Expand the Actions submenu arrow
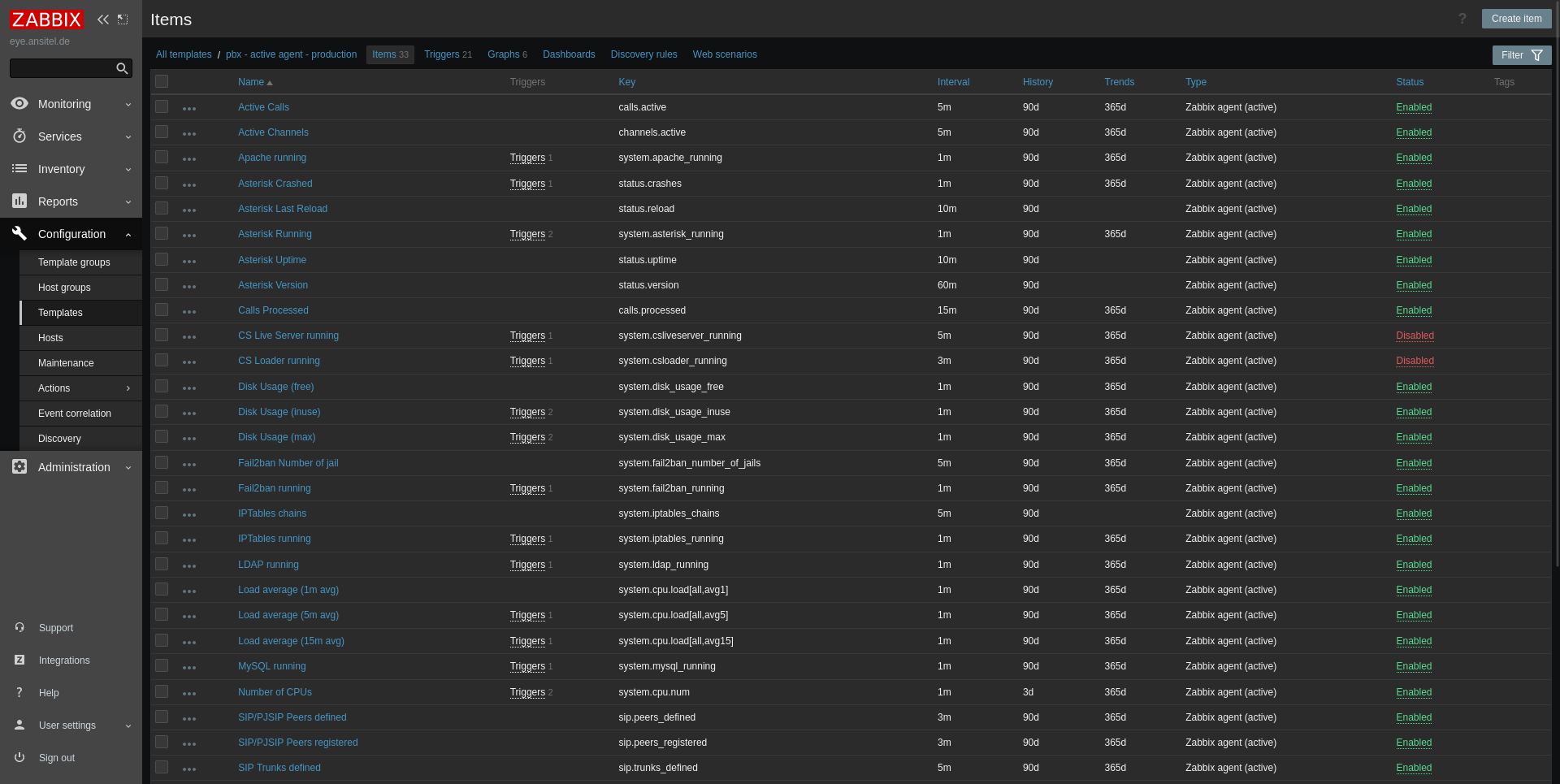Screen dimensions: 1560x784 (128, 388)
